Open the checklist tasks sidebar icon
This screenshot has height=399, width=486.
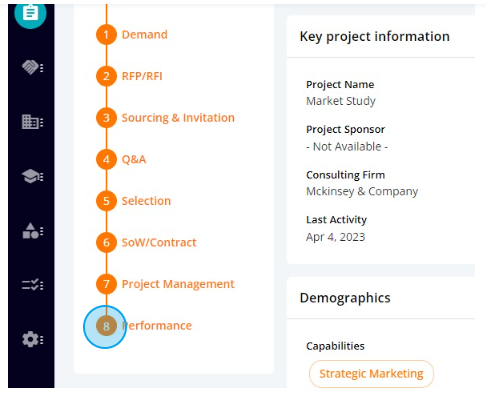(32, 285)
